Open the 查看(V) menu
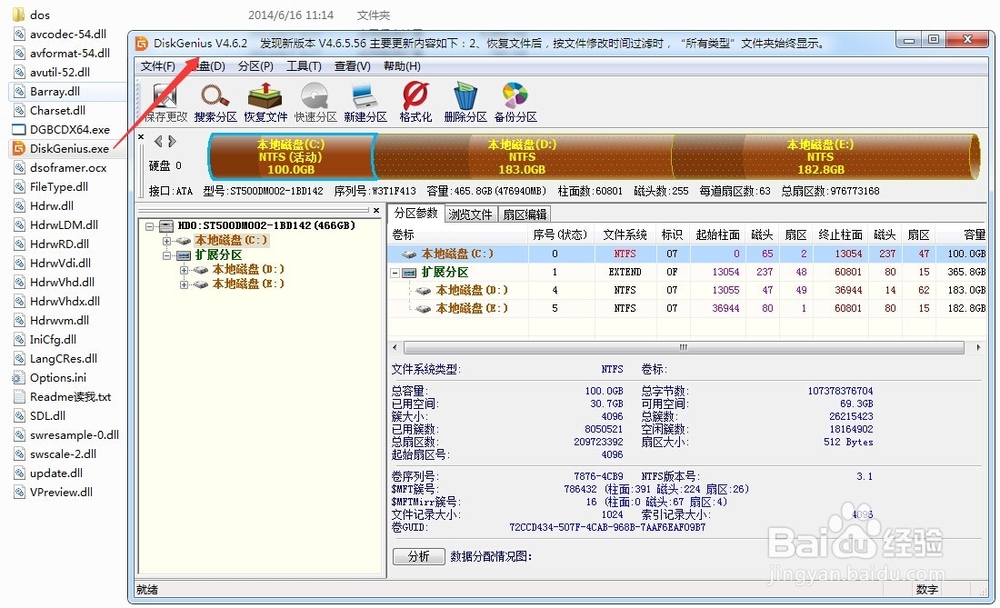Screen dimensions: 1000x608 coord(353,66)
